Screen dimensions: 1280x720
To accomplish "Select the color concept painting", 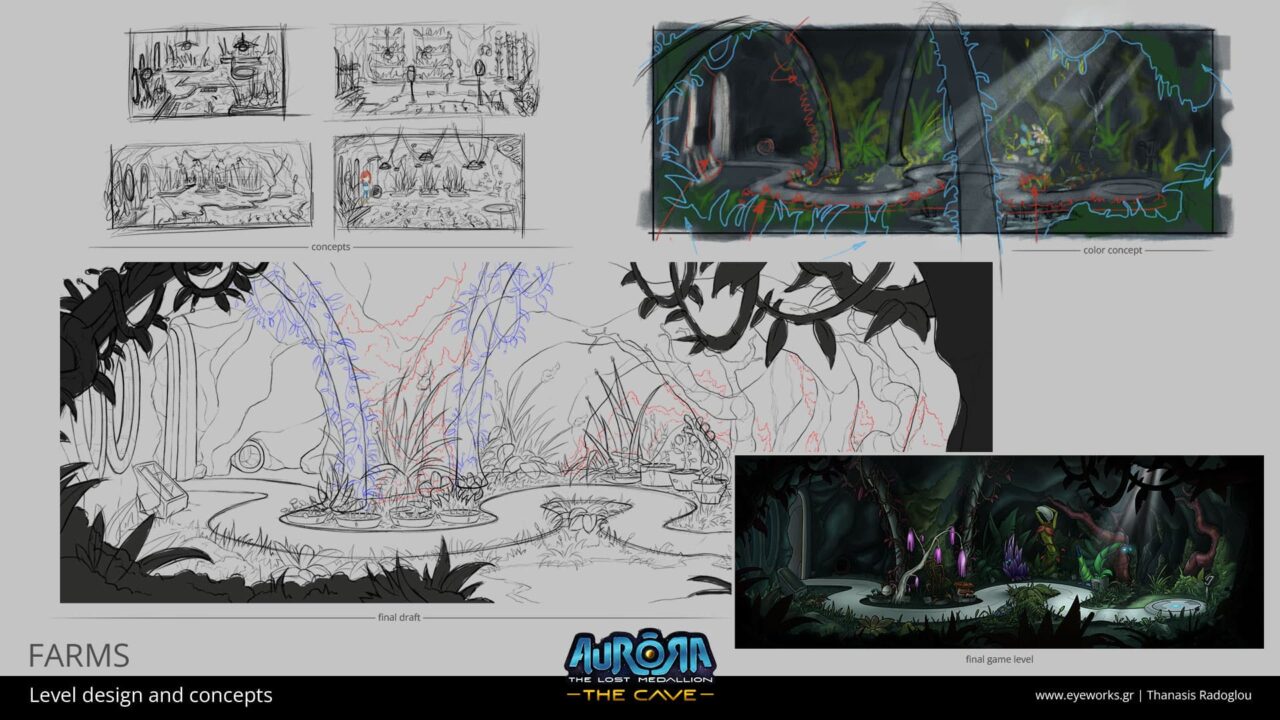I will click(x=932, y=132).
